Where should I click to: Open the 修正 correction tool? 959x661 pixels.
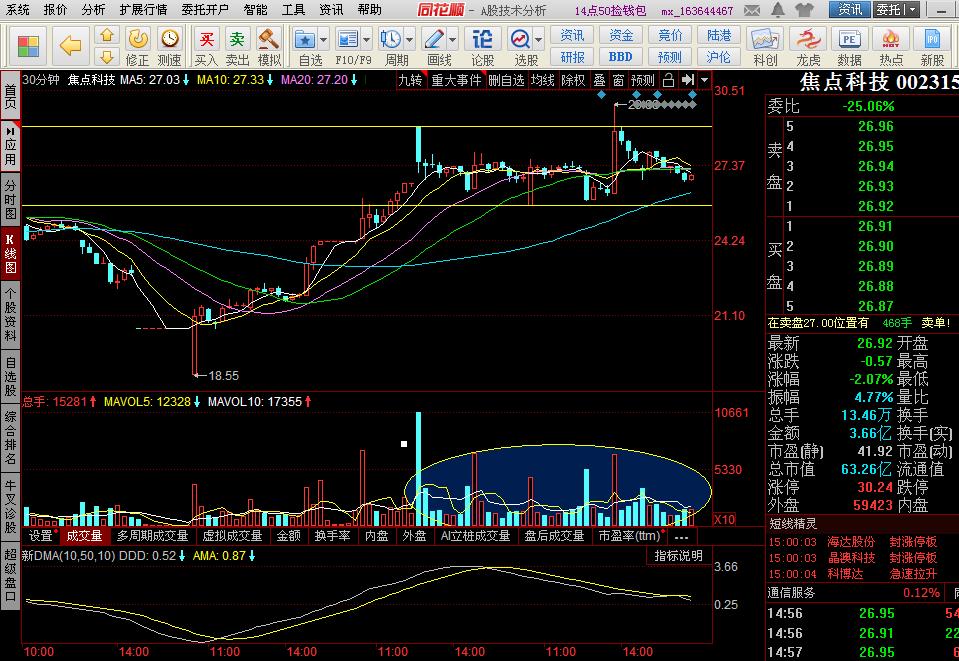click(138, 46)
